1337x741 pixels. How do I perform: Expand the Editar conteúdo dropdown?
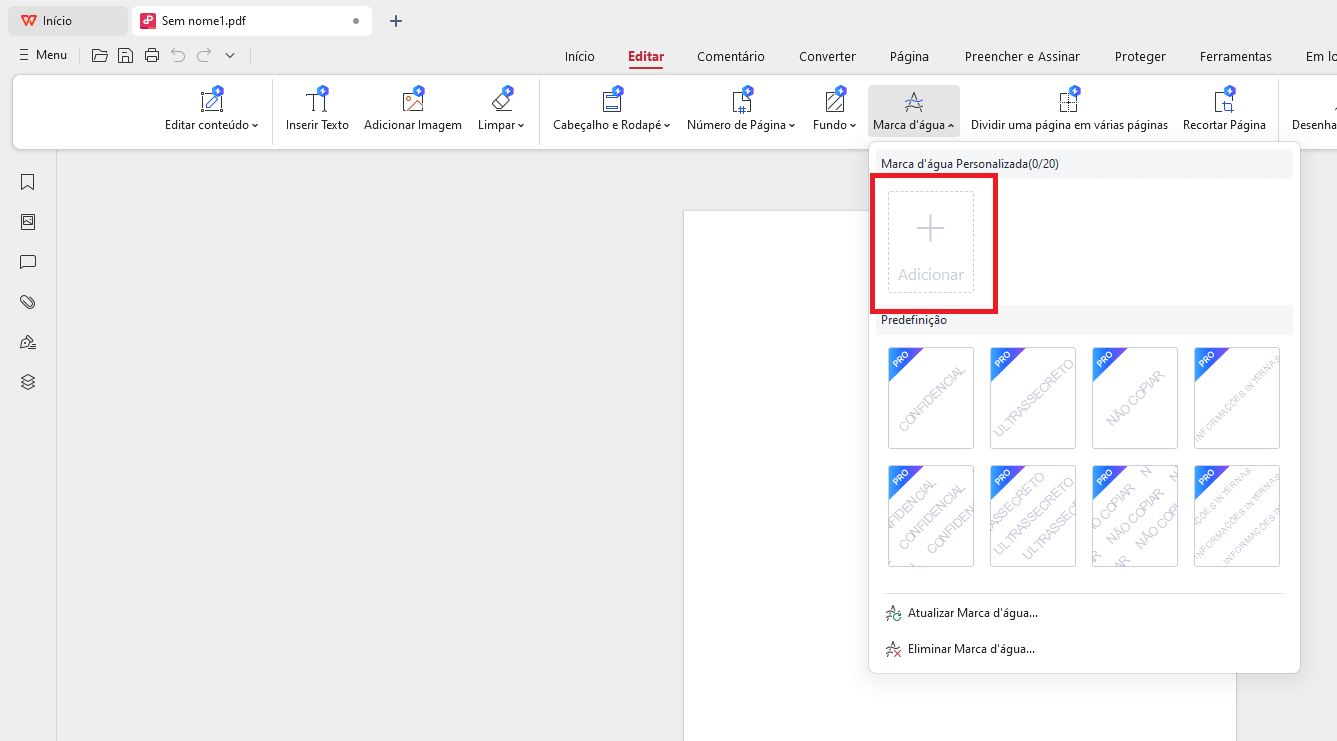point(212,110)
